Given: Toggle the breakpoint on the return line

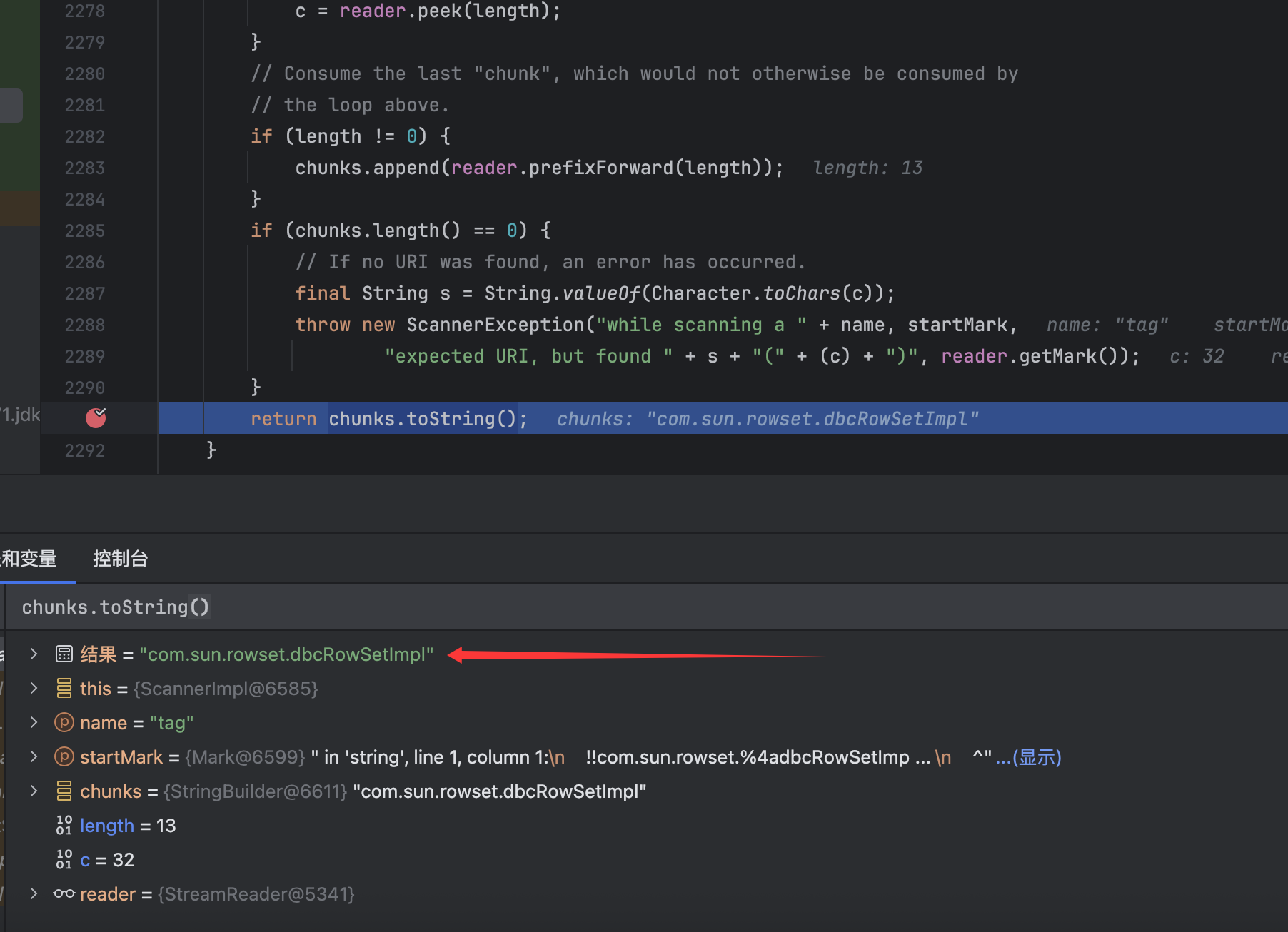Looking at the screenshot, I should tap(96, 418).
